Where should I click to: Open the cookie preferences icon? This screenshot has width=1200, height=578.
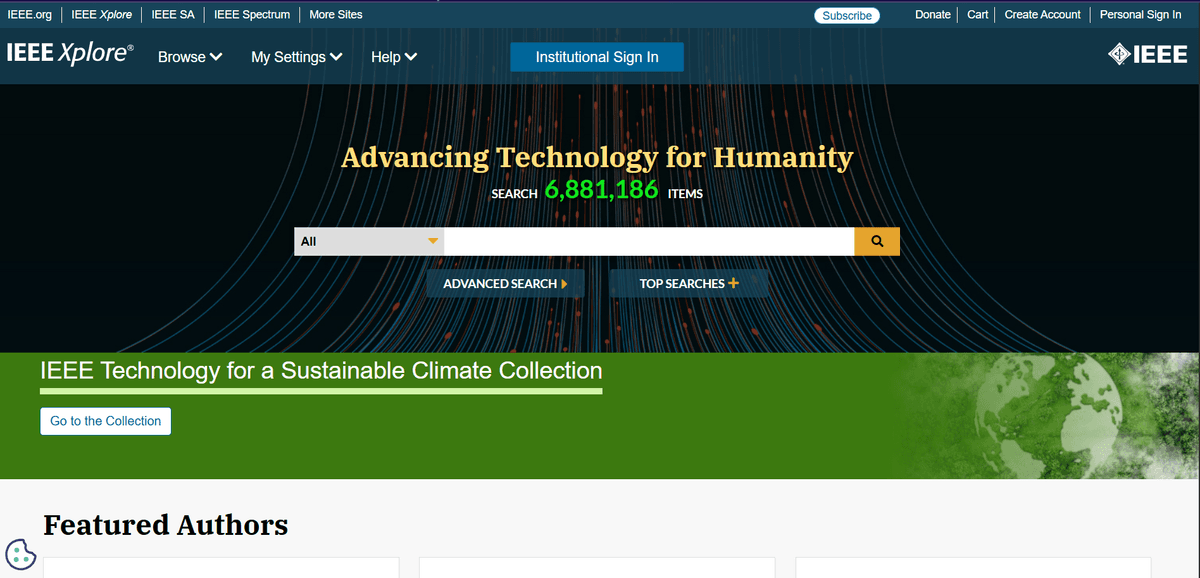pyautogui.click(x=21, y=553)
